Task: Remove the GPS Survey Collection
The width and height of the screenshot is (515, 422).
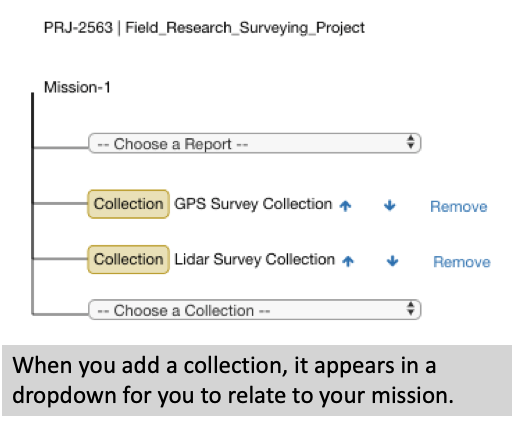Action: (x=459, y=207)
